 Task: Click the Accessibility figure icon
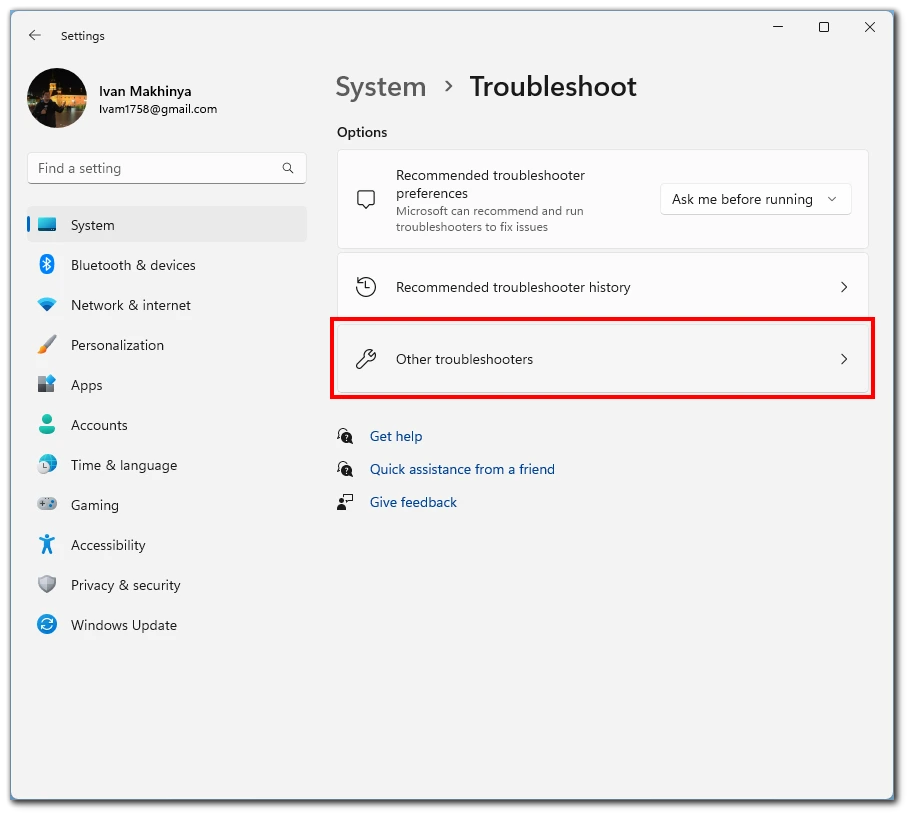point(47,545)
